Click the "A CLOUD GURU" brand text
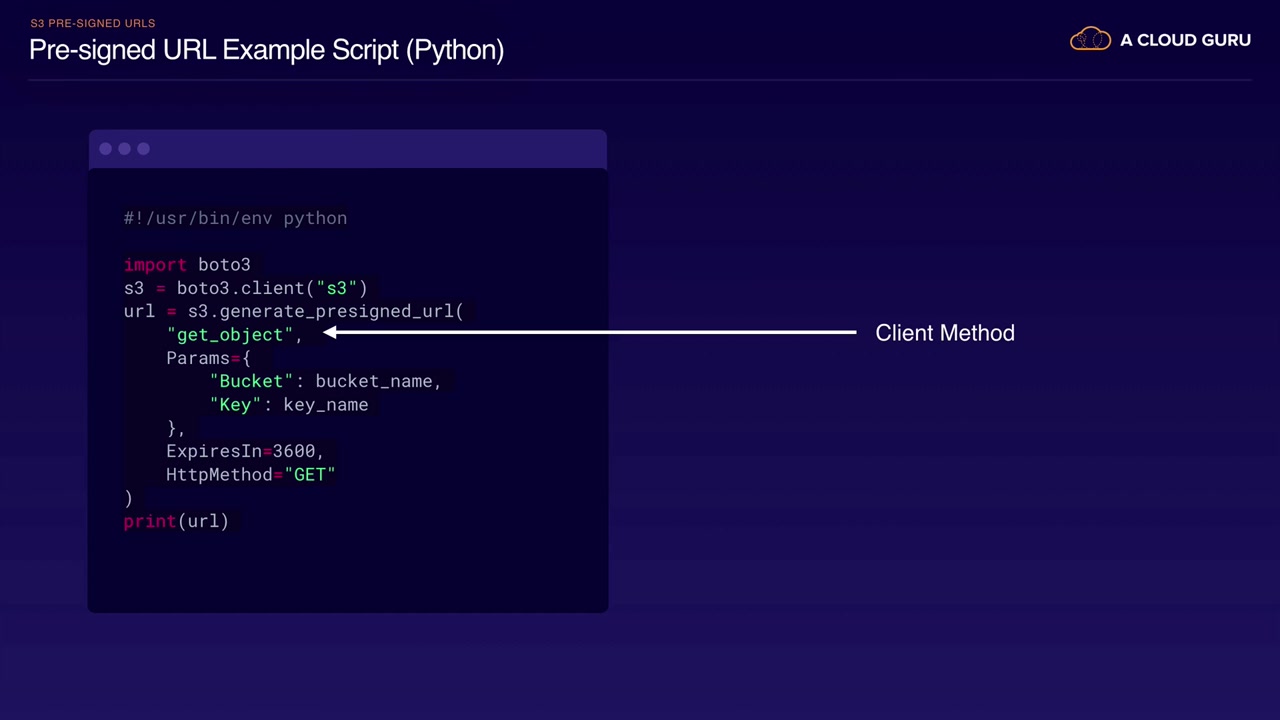 point(1185,40)
